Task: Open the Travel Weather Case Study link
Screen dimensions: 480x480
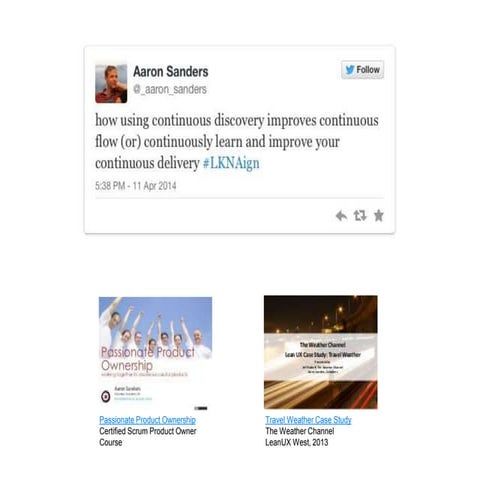Action: [308, 420]
